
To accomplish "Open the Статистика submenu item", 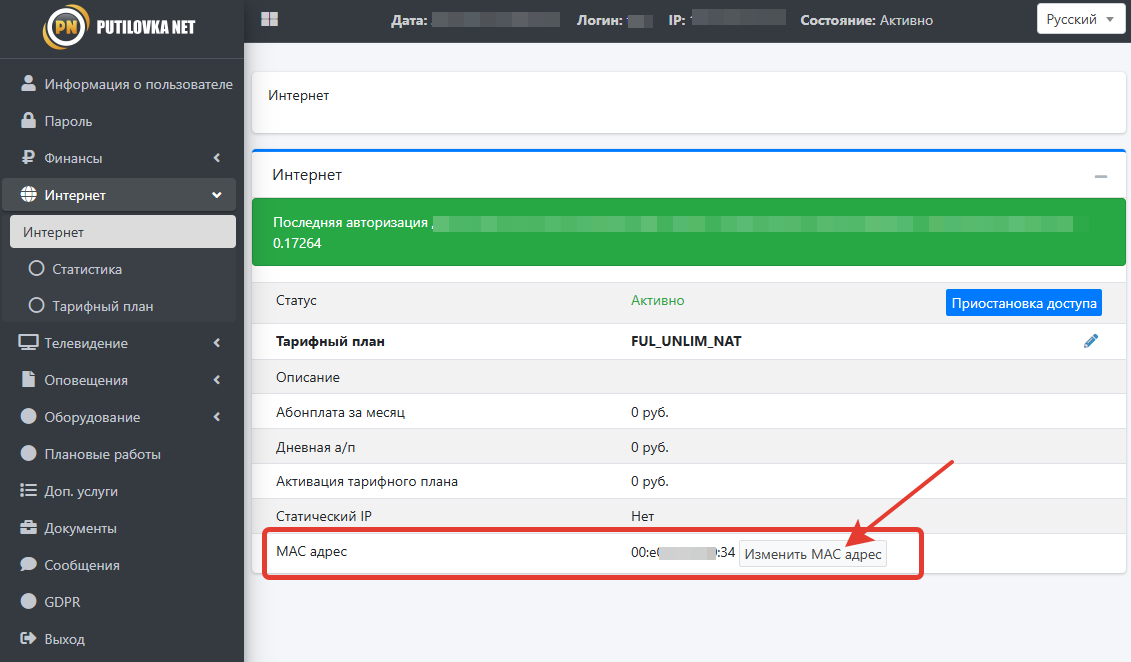I will click(x=123, y=268).
